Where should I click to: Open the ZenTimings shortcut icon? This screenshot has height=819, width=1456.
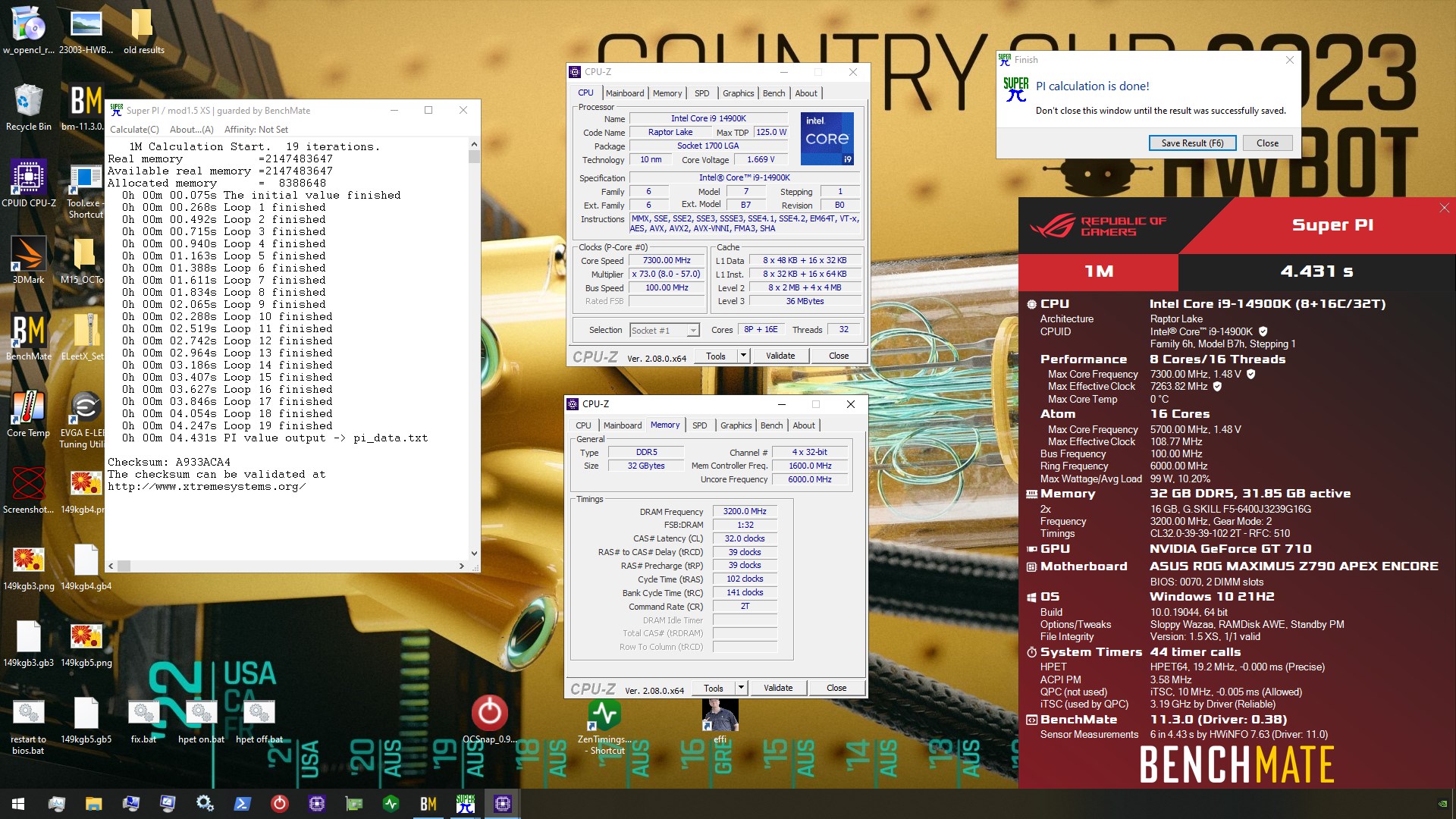coord(604,726)
